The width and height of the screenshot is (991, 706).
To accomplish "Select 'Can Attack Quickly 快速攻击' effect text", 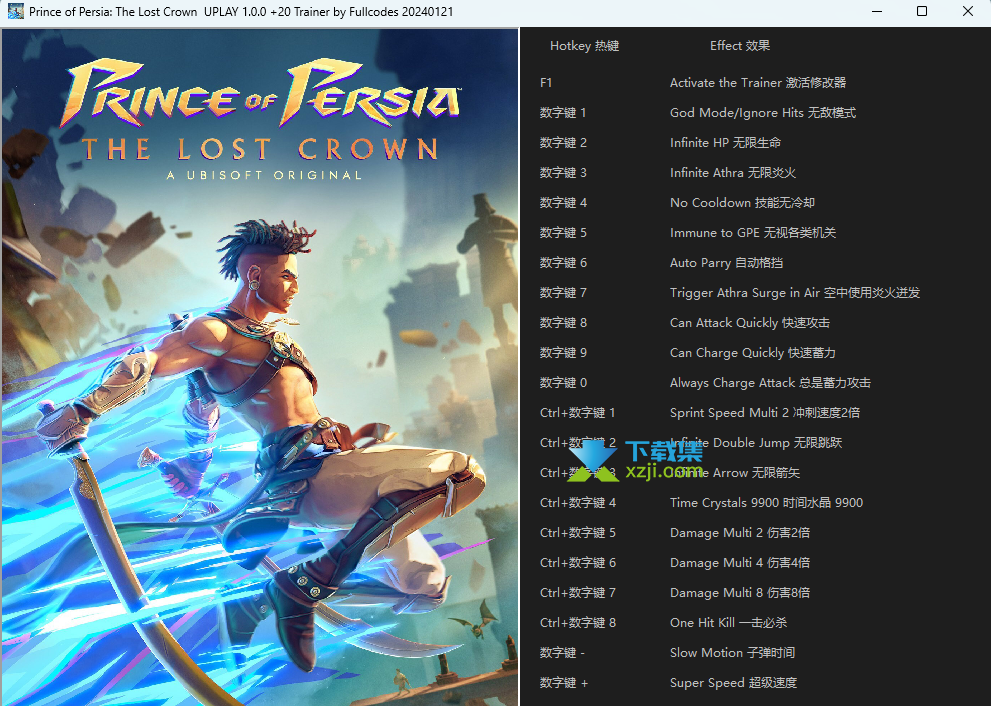I will tap(750, 323).
